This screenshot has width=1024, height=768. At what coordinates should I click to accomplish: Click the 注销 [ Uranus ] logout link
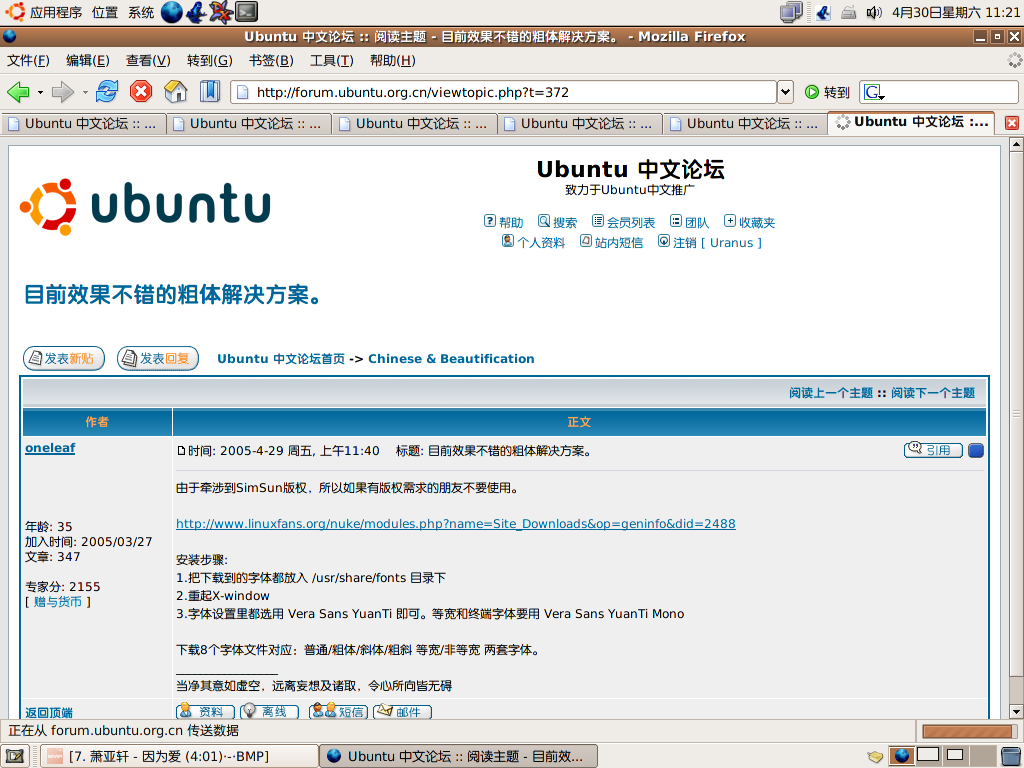(710, 242)
